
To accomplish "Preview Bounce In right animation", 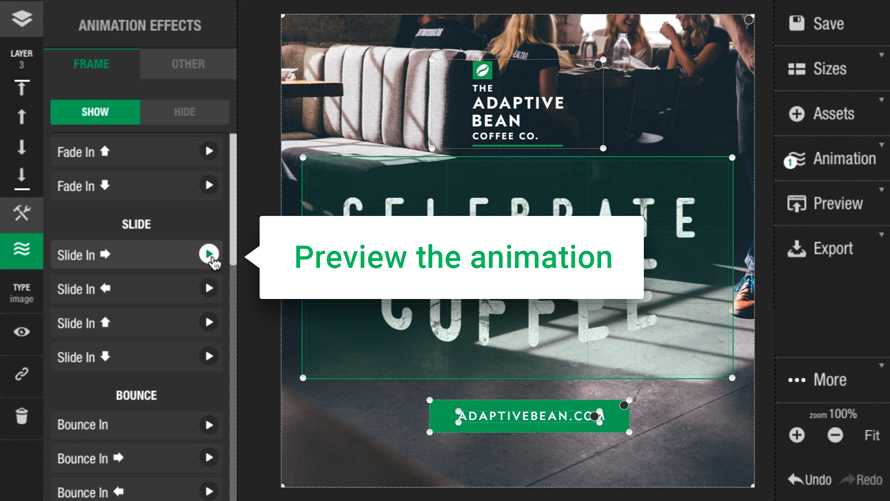I will 209,458.
